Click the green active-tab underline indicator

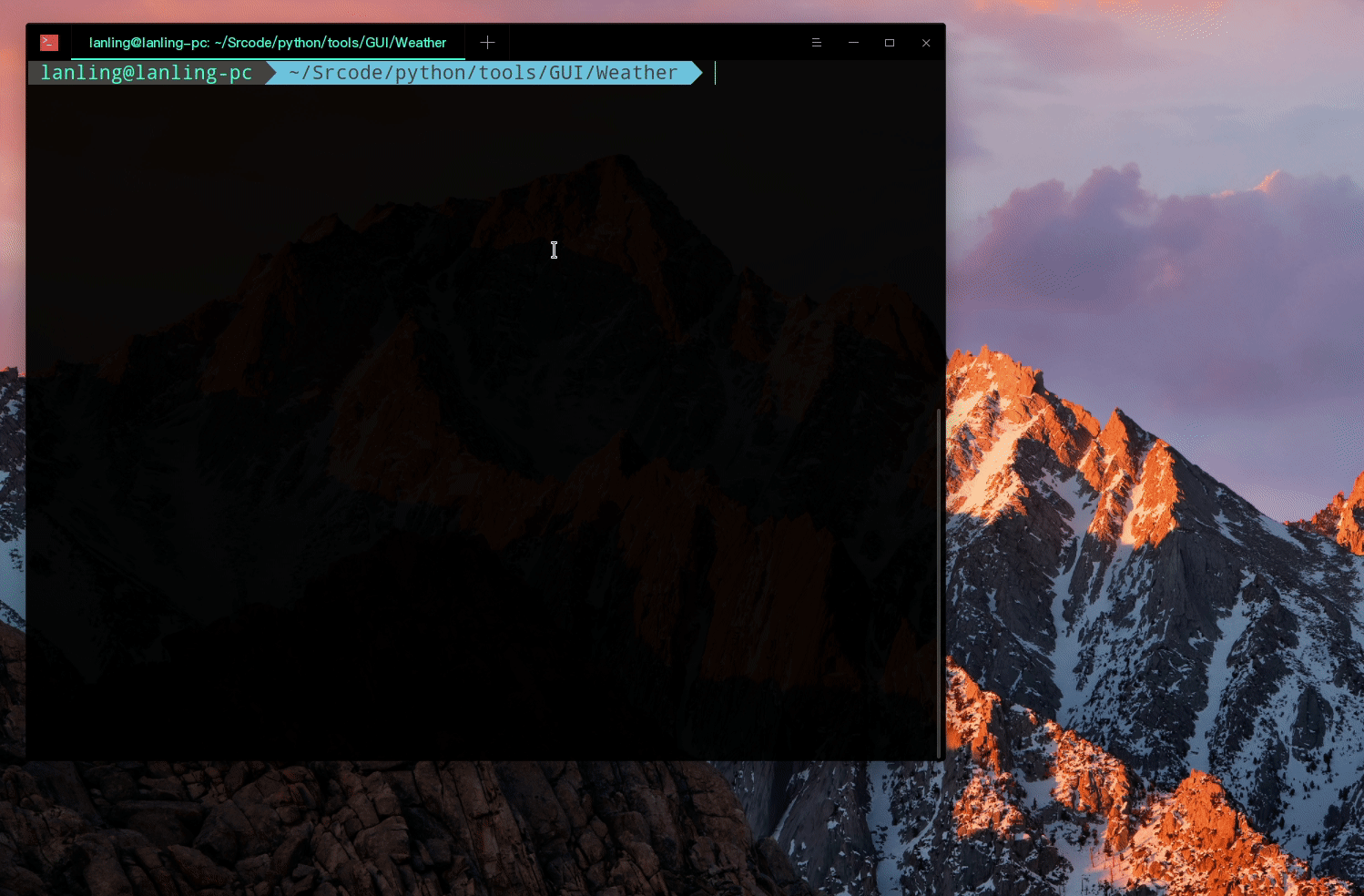[268, 59]
